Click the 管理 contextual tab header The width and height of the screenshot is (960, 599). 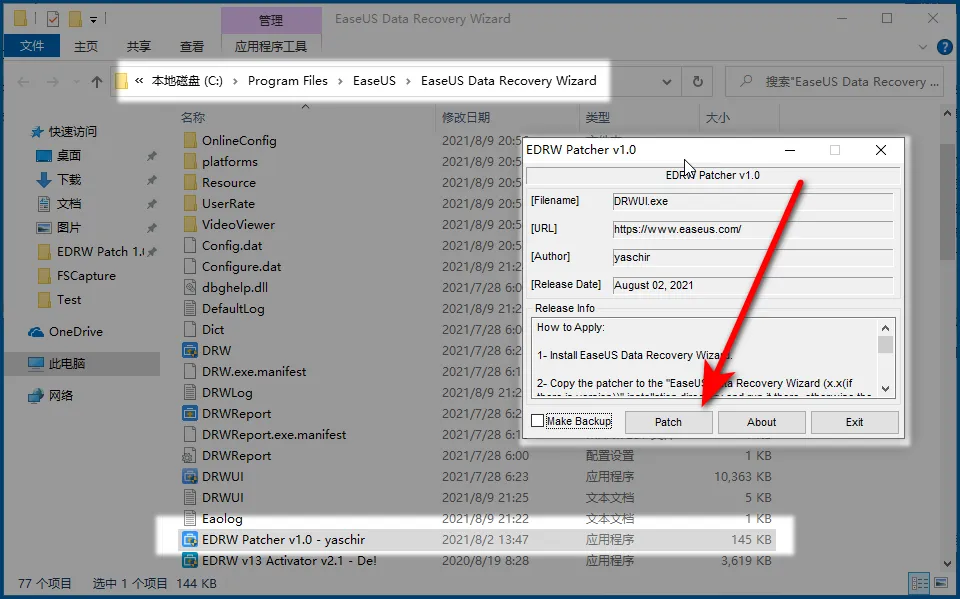click(x=271, y=20)
